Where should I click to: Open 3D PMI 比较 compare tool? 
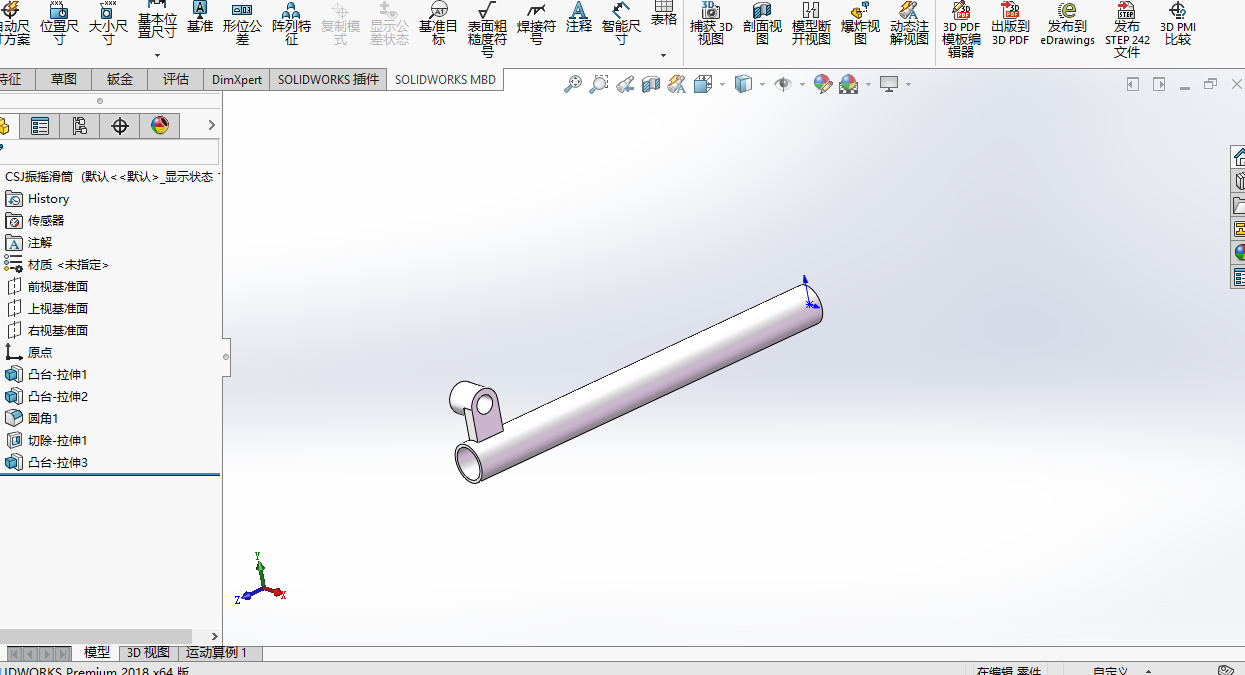(x=1177, y=24)
